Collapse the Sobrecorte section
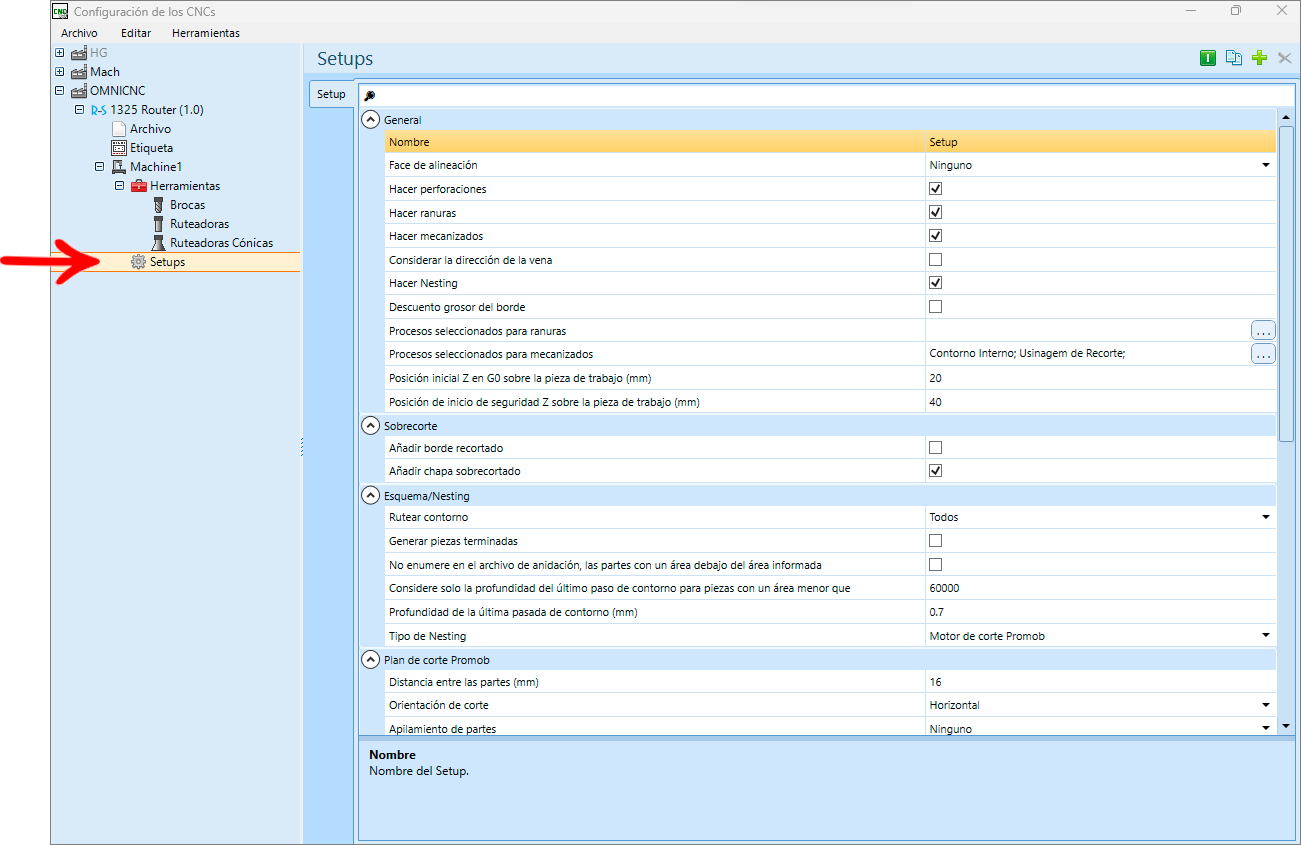 371,426
